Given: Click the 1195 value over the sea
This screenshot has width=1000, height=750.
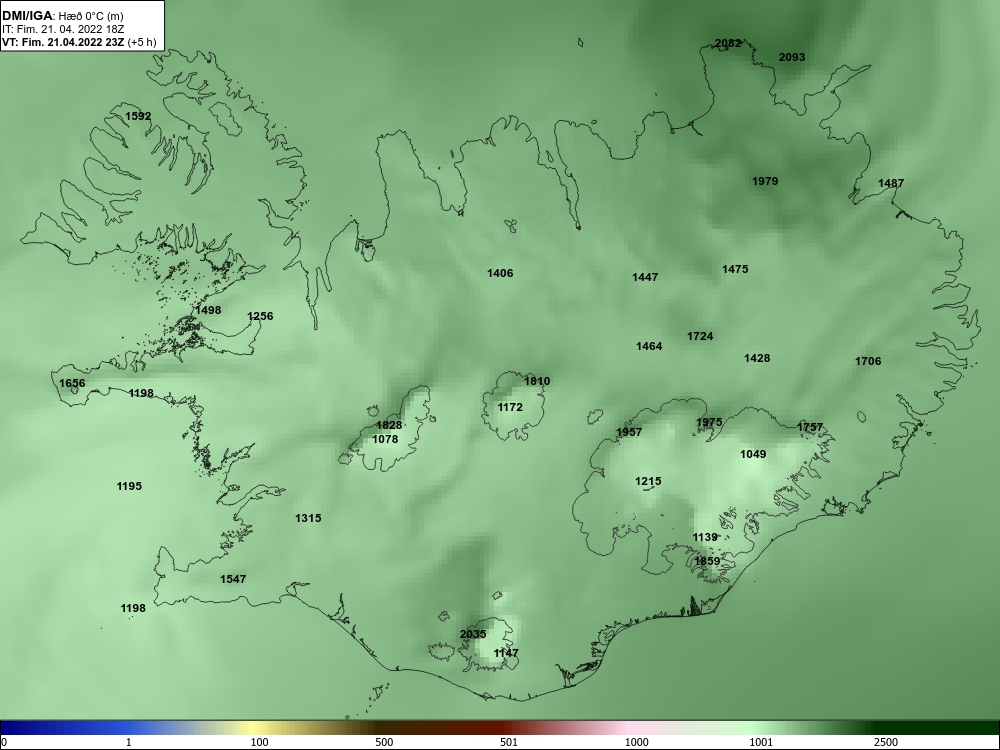Looking at the screenshot, I should tap(129, 486).
